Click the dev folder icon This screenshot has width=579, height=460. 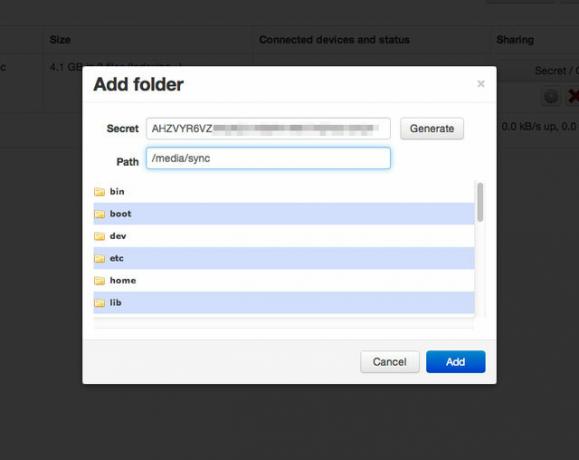[x=99, y=236]
